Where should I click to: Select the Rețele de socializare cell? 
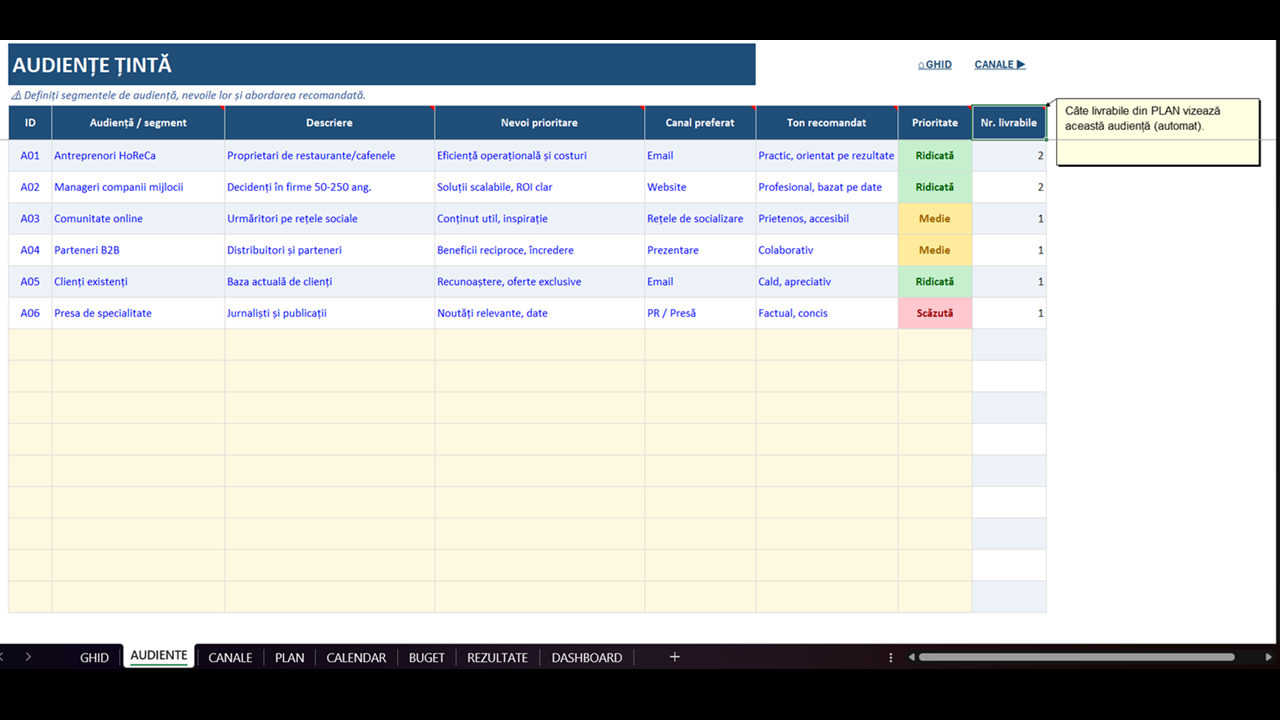[x=700, y=219]
